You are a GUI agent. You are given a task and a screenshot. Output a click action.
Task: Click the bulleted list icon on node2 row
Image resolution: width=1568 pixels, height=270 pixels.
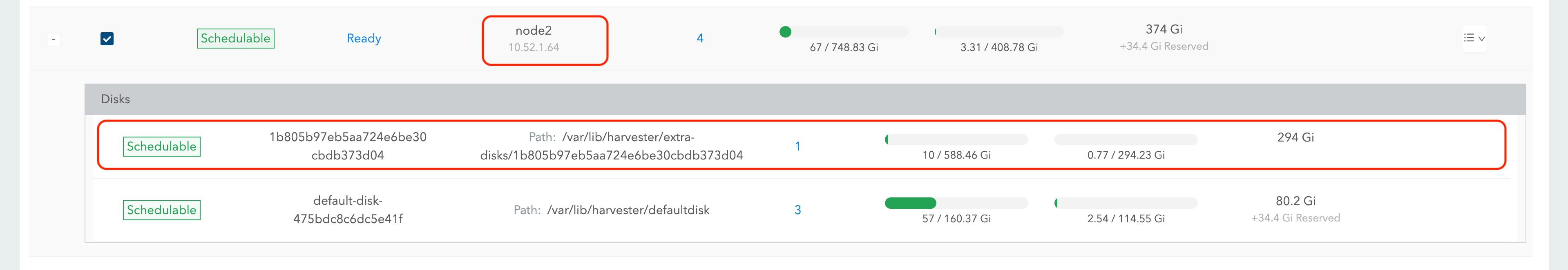pyautogui.click(x=1468, y=38)
